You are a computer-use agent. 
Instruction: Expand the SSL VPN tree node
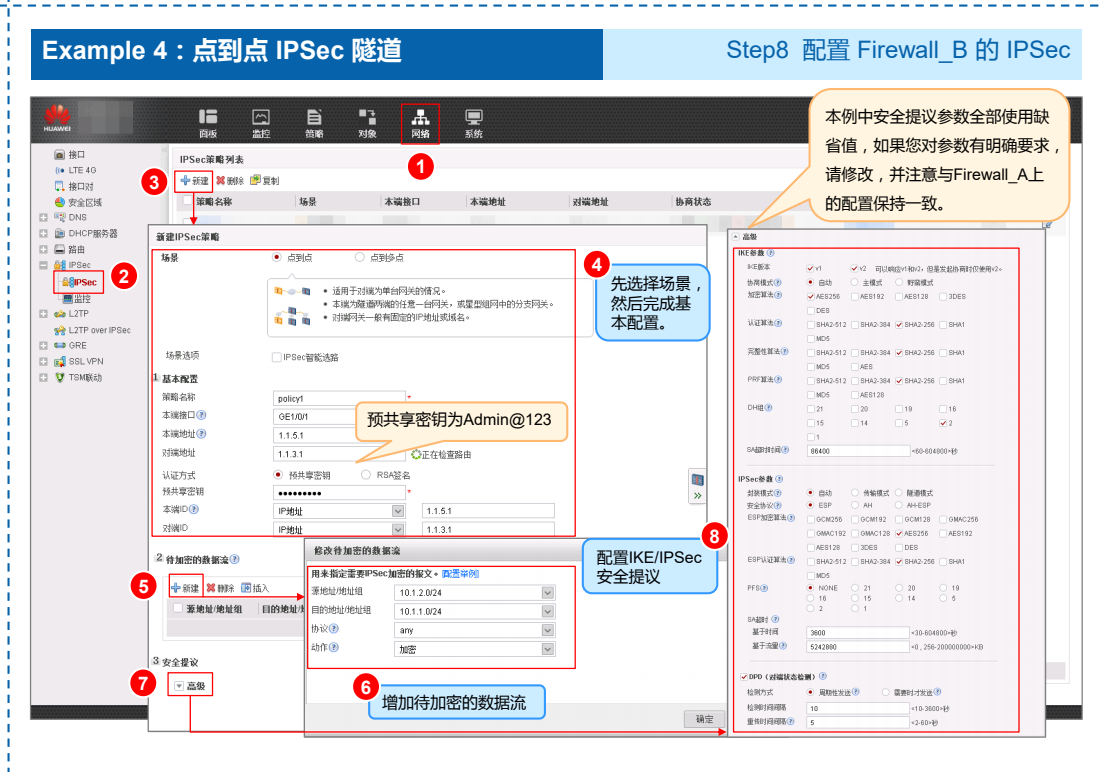coord(43,361)
